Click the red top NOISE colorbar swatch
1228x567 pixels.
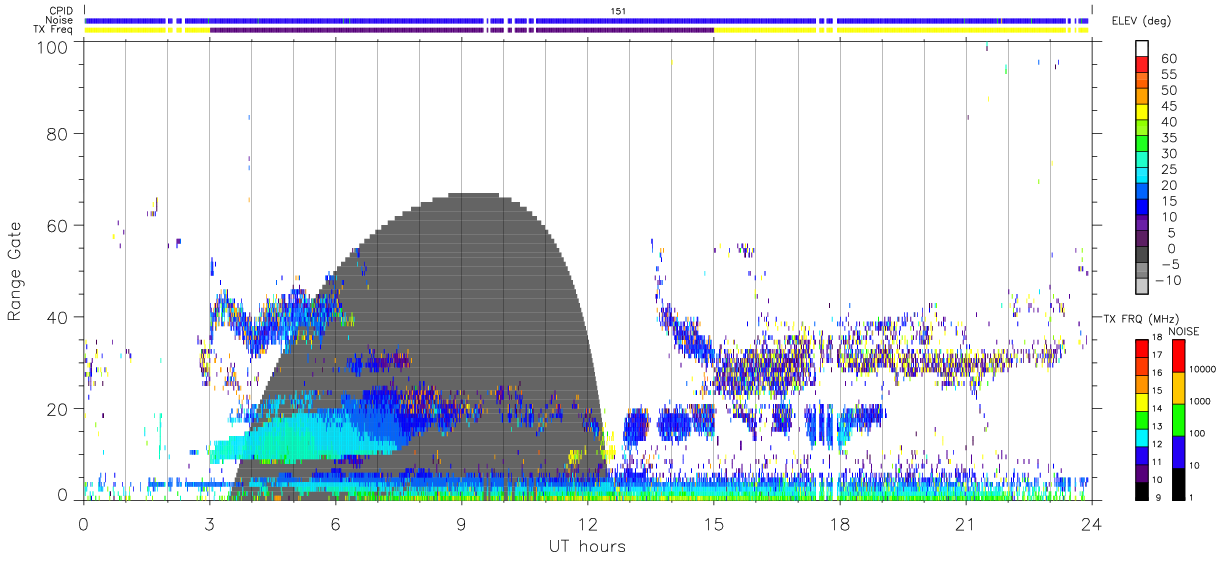(x=1180, y=355)
